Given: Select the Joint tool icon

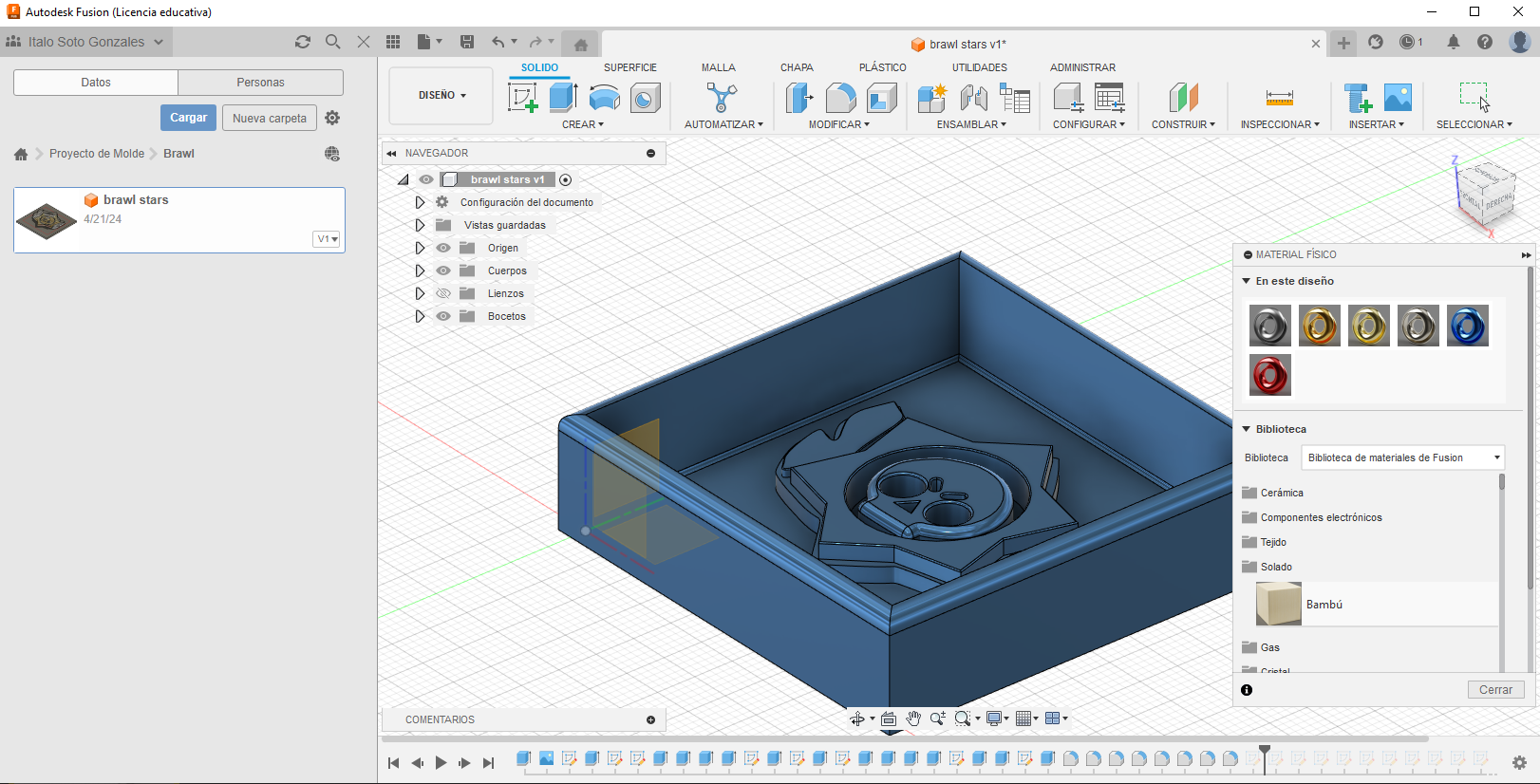Looking at the screenshot, I should tap(973, 98).
